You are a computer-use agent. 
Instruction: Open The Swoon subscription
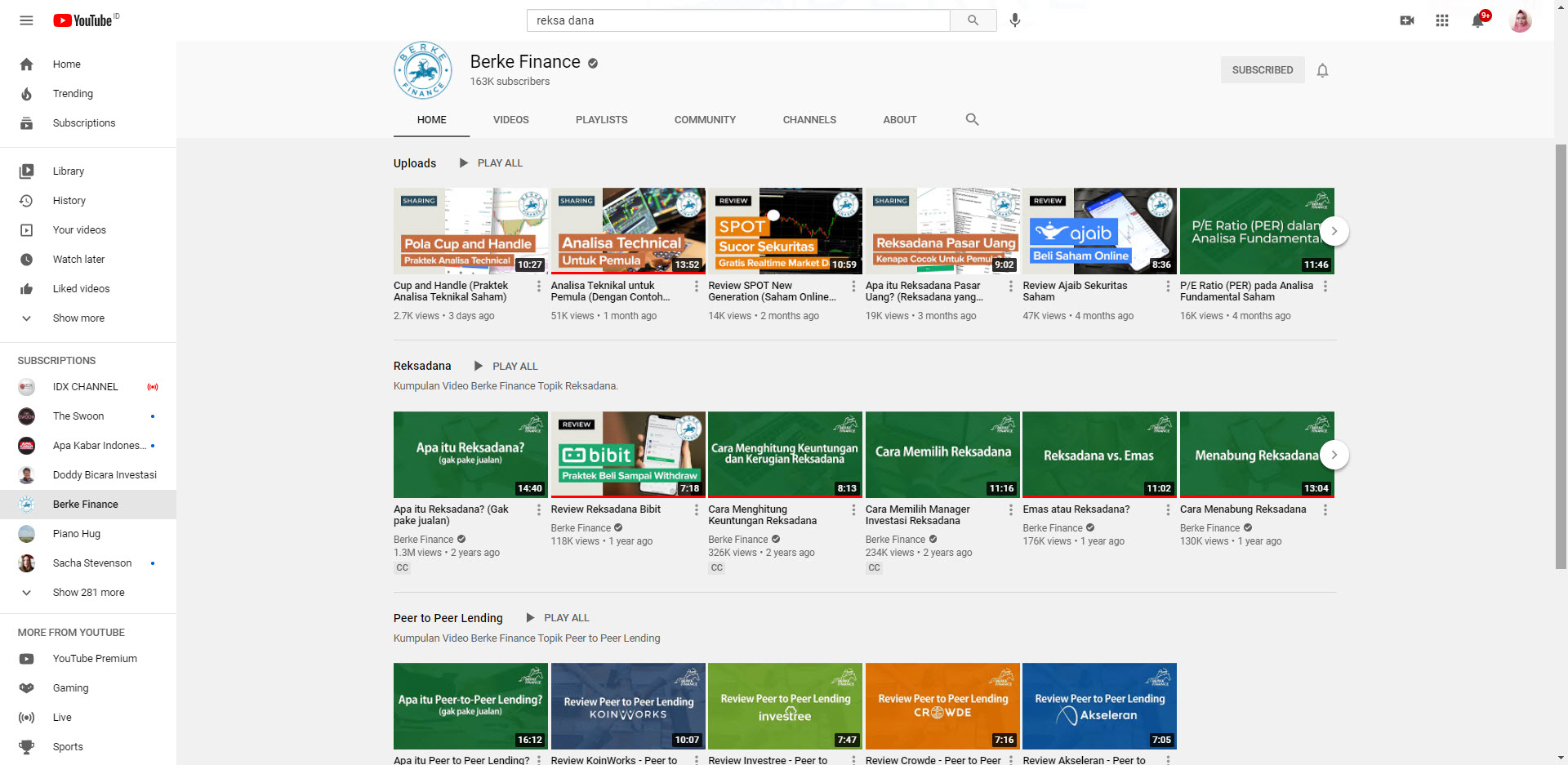(88, 416)
